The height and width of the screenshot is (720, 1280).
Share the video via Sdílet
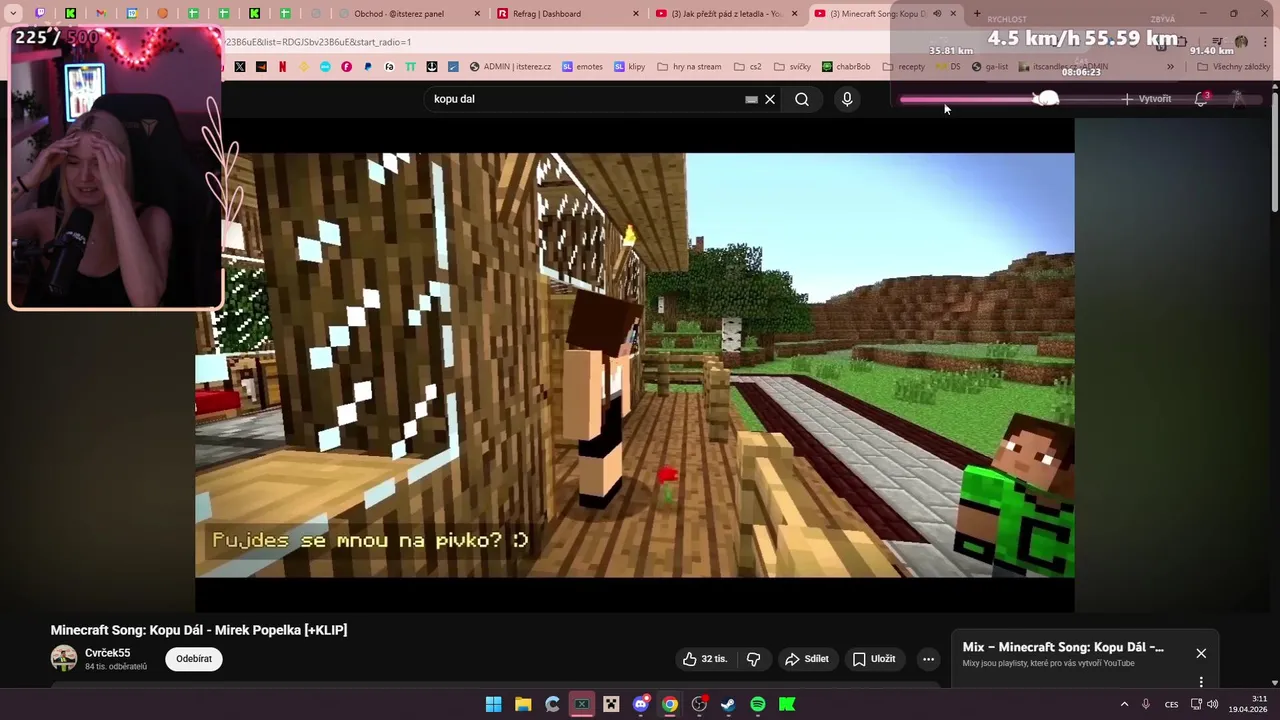point(807,659)
